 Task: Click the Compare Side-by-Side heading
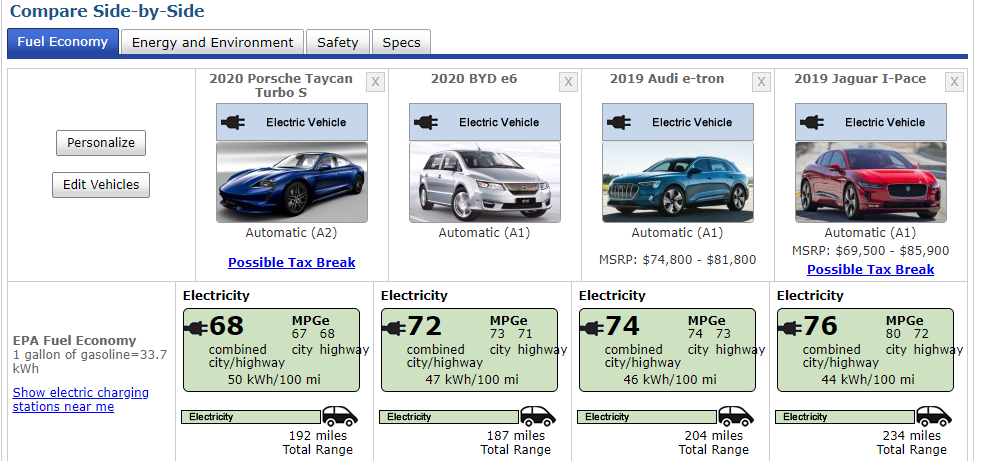point(107,11)
